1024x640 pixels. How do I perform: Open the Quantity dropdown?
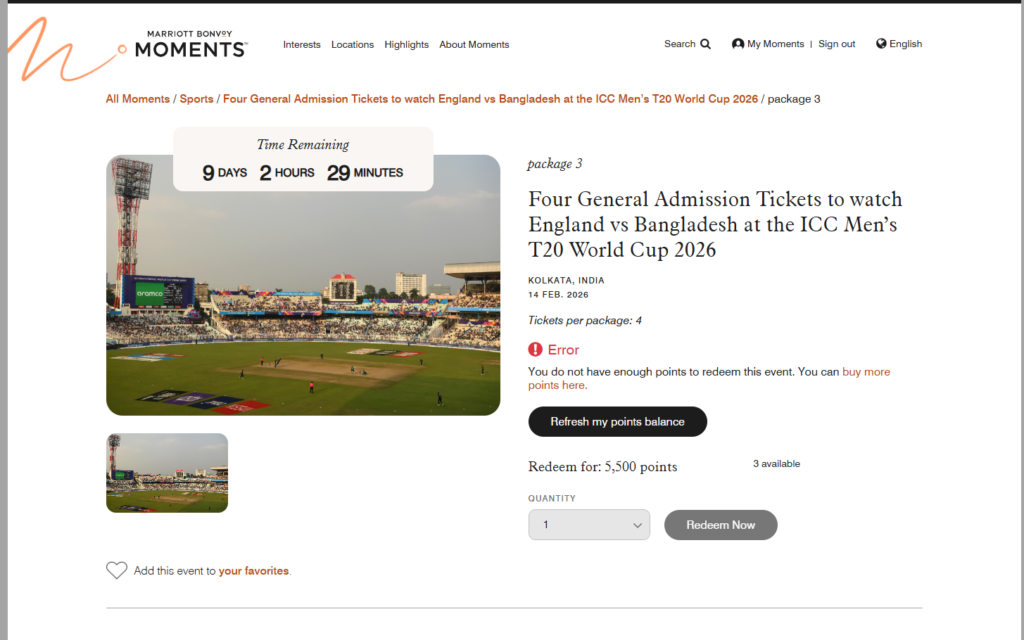click(589, 524)
